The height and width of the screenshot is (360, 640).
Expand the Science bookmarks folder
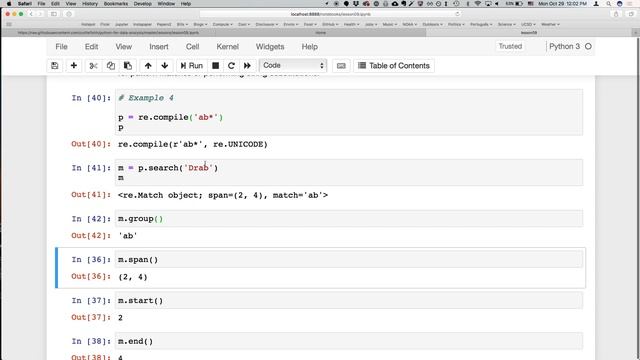pos(507,24)
